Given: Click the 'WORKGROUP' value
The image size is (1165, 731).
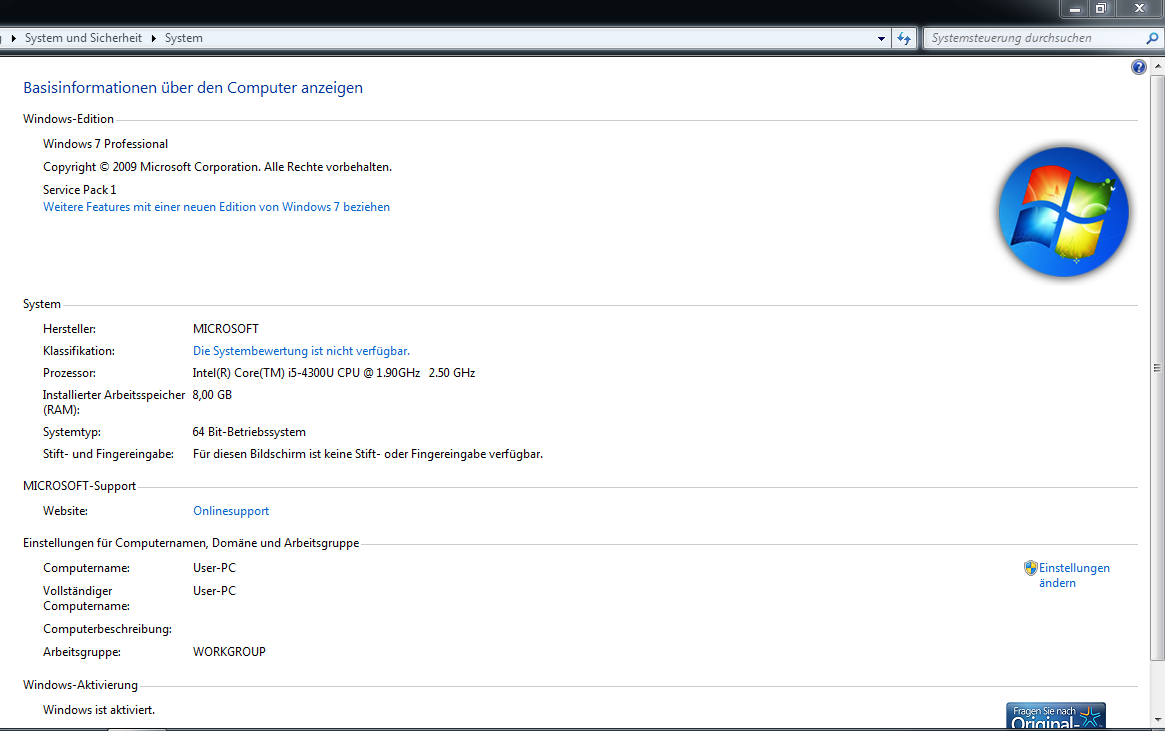Looking at the screenshot, I should click(229, 652).
